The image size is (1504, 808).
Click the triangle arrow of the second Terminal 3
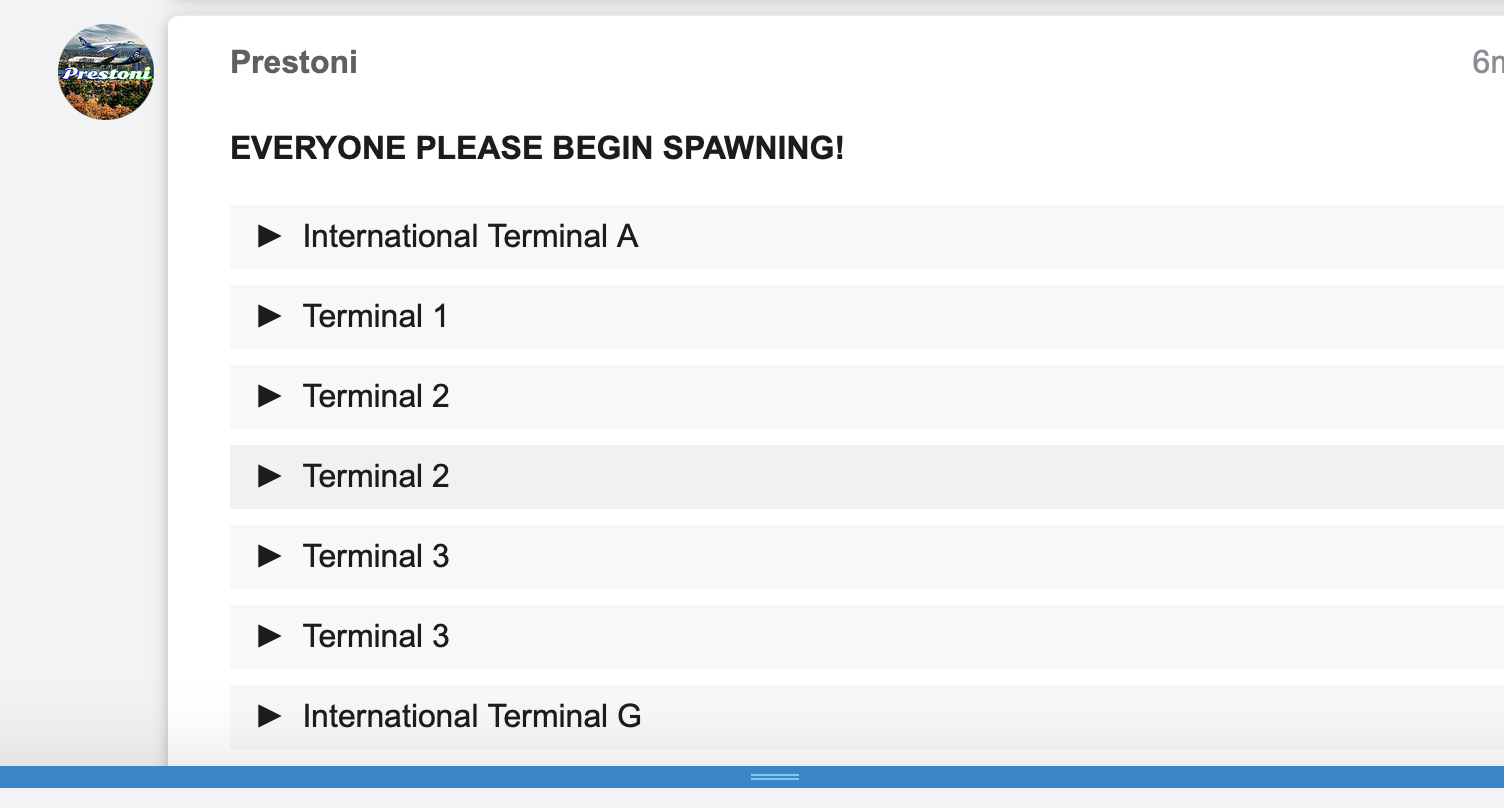pyautogui.click(x=269, y=636)
